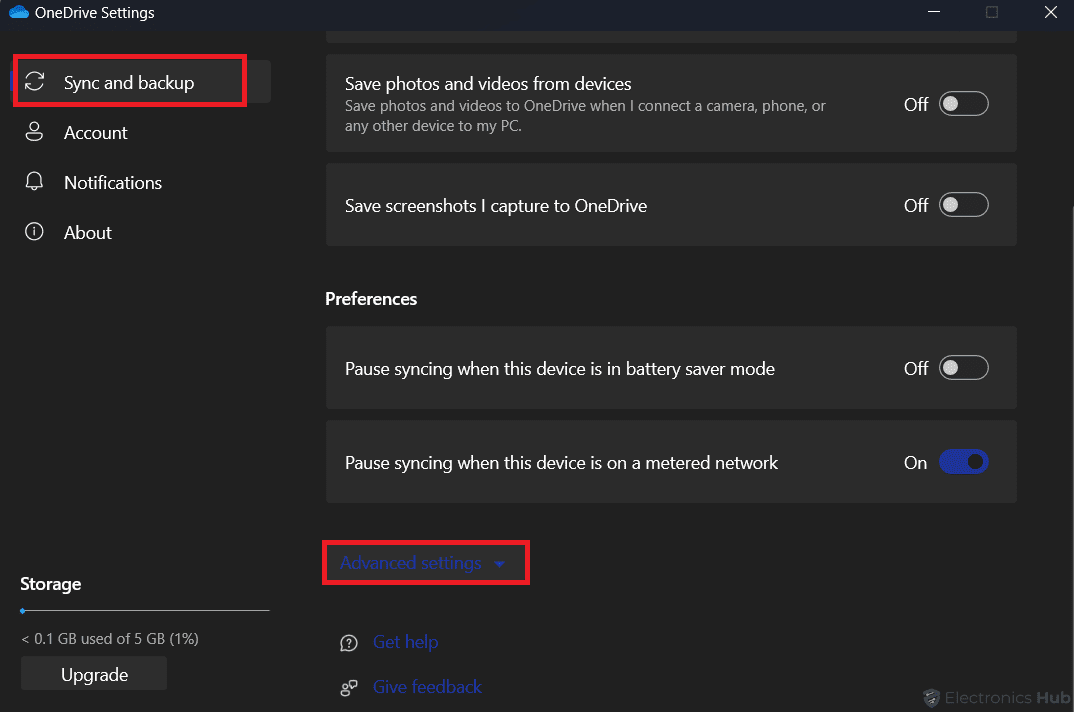Click the Notifications bell icon
The image size is (1074, 712).
[x=33, y=182]
